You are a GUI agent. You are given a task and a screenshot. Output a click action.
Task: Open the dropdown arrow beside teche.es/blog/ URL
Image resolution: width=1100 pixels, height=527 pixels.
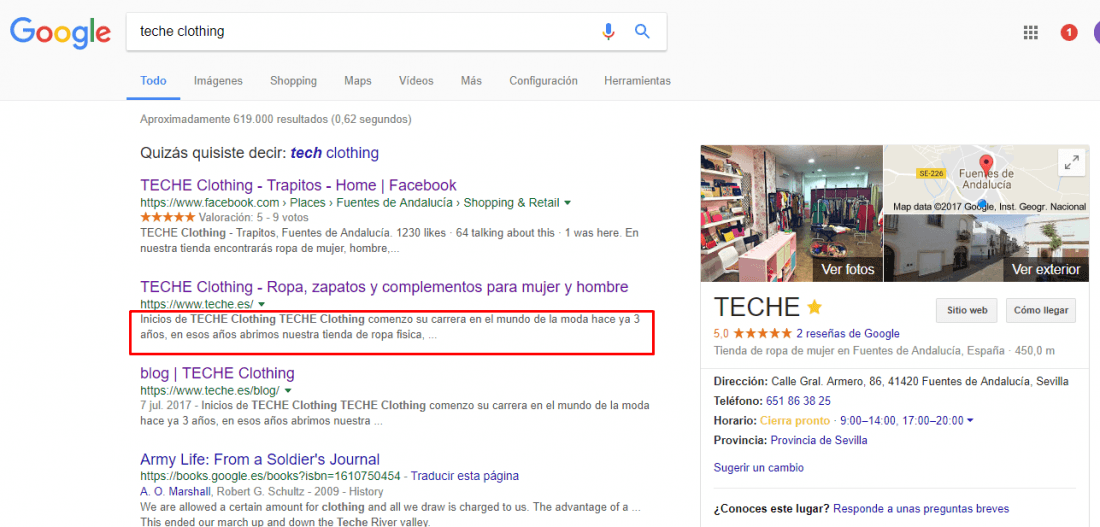click(288, 390)
